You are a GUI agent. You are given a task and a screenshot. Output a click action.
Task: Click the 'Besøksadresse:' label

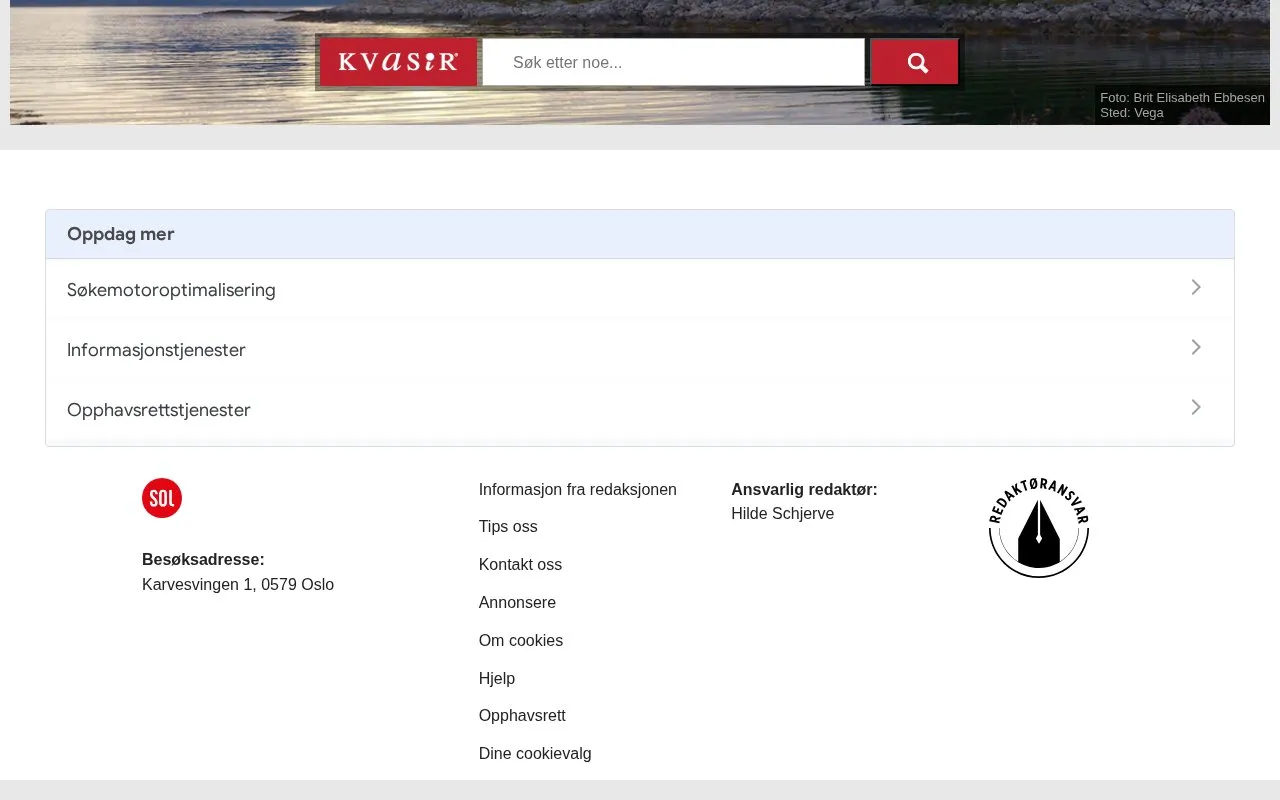pyautogui.click(x=203, y=559)
